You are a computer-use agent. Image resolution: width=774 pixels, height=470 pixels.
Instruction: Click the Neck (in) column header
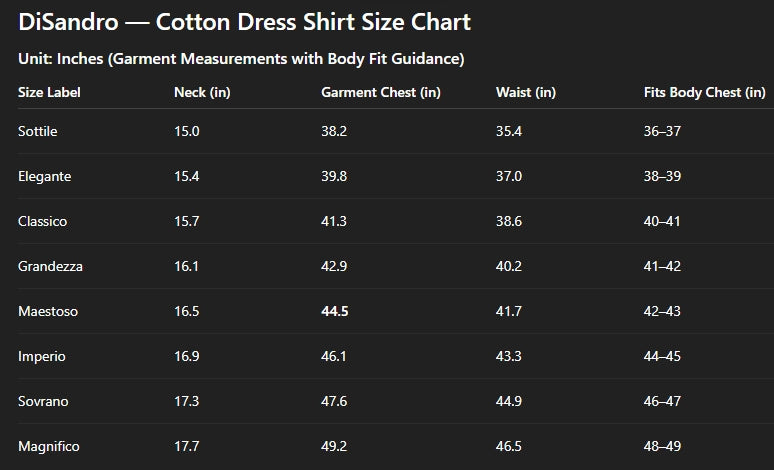pos(202,92)
